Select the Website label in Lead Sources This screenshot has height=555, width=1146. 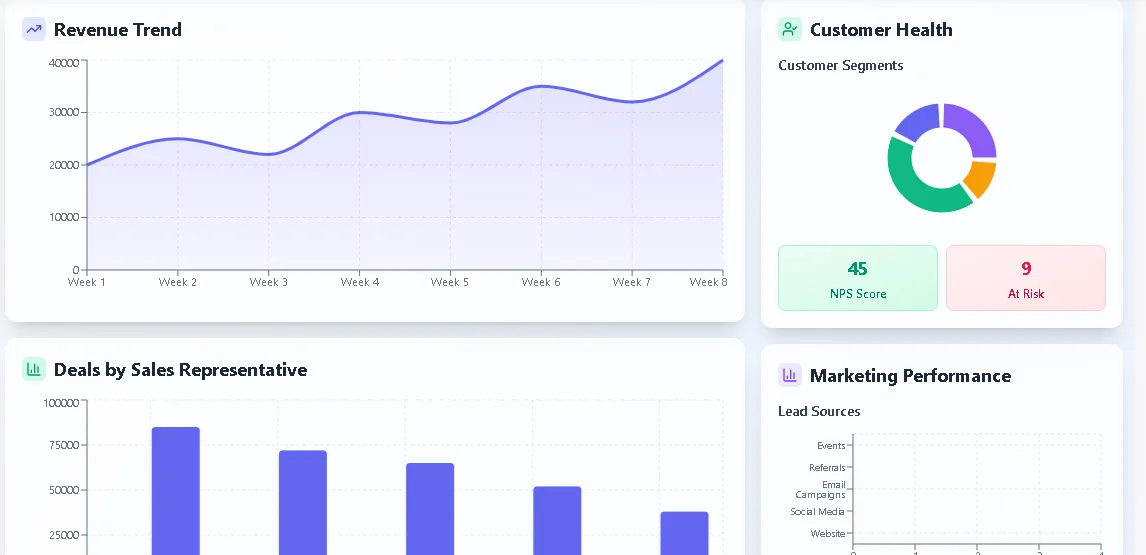[827, 533]
